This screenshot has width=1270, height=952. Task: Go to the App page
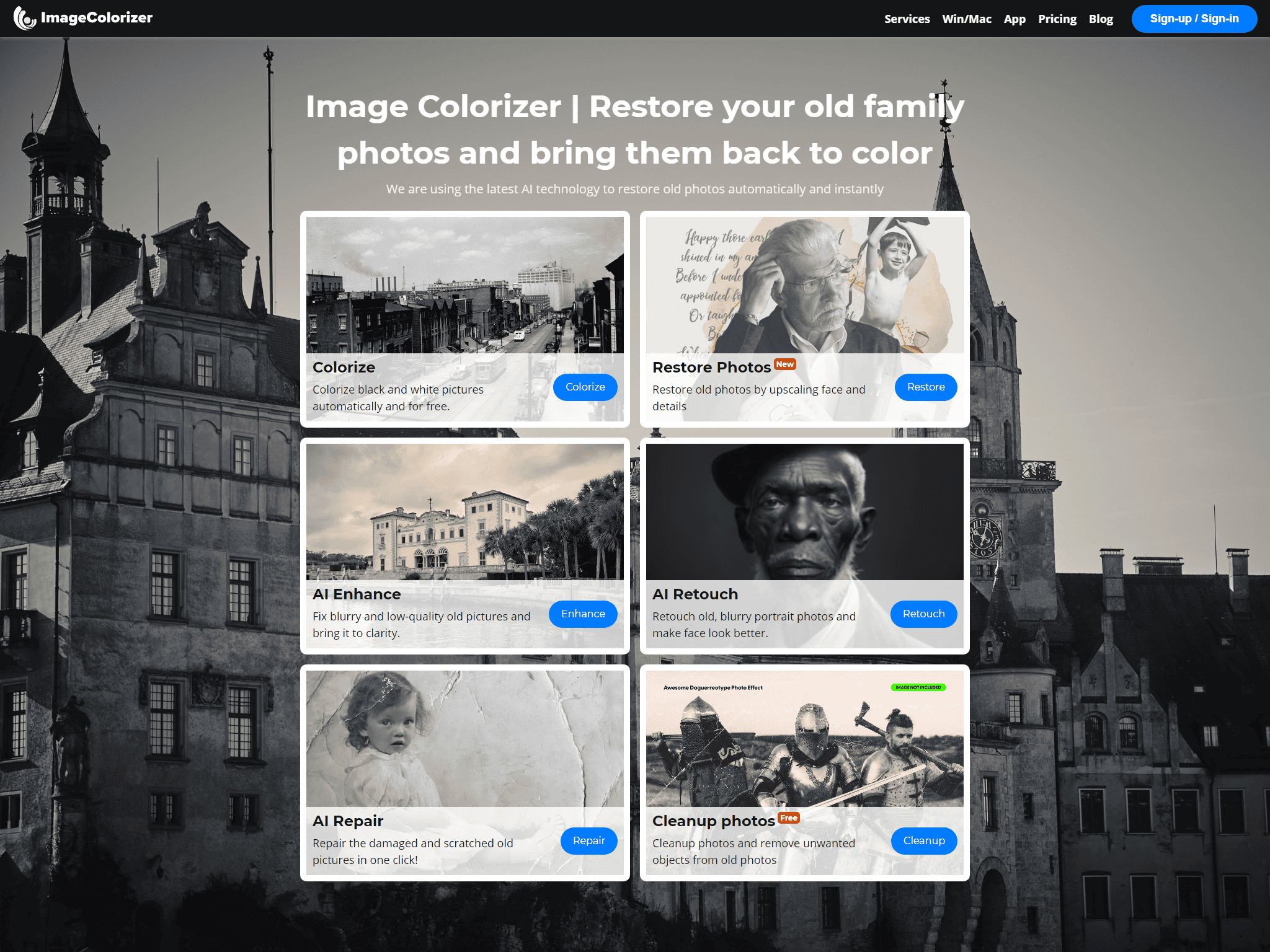1015,19
